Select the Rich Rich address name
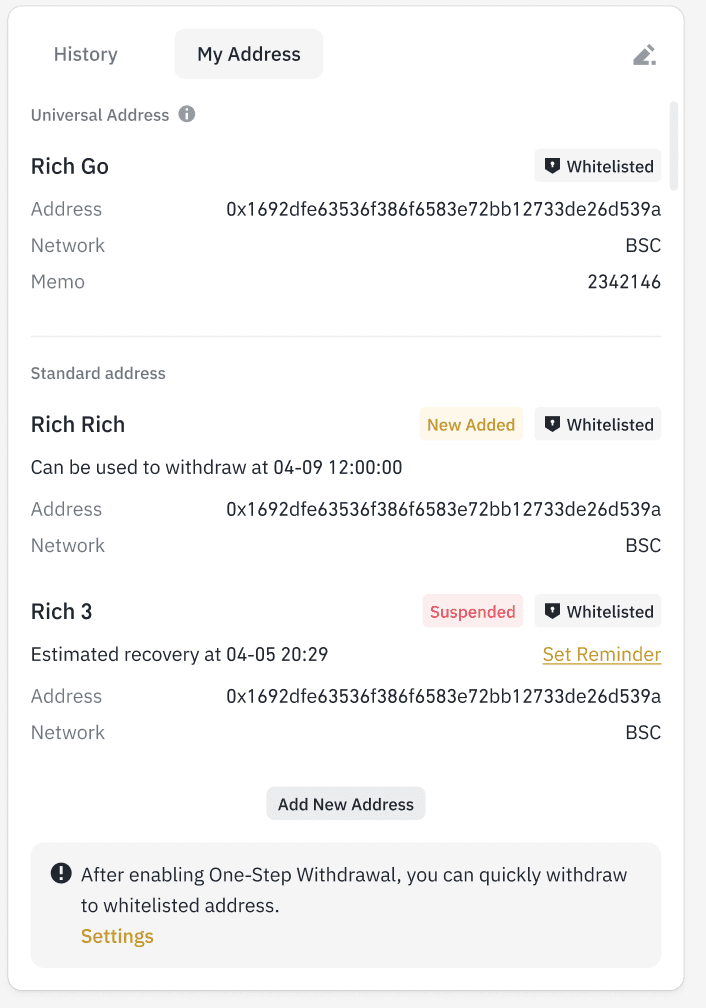The image size is (706, 1008). (78, 424)
